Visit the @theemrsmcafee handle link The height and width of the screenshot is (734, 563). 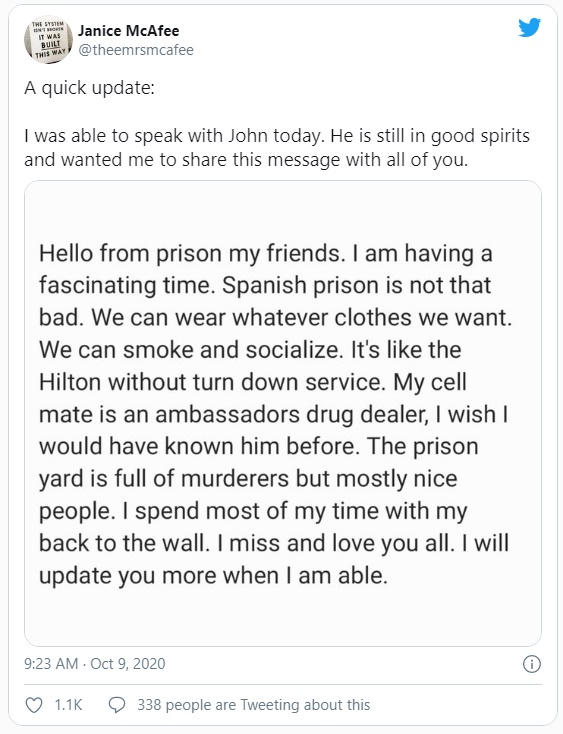pos(136,50)
